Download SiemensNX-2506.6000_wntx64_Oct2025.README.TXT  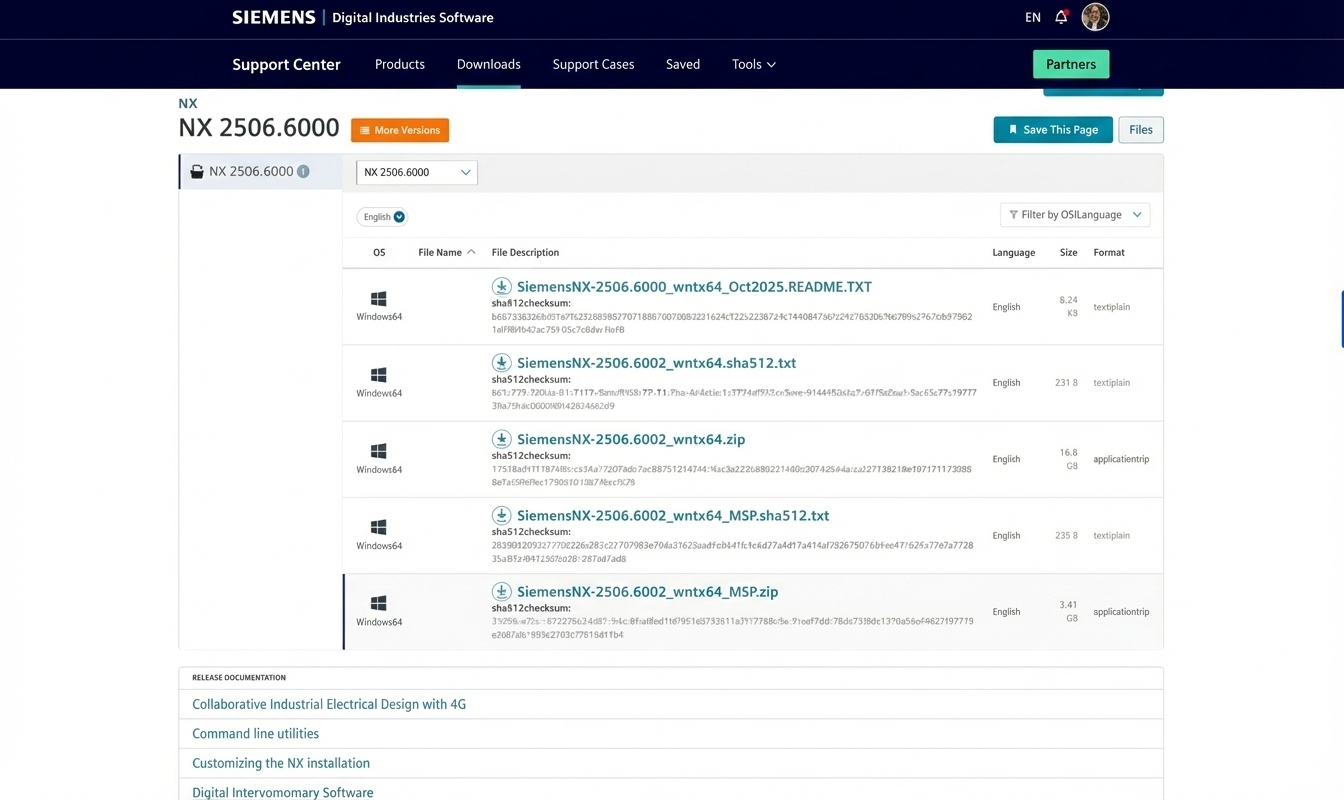click(x=694, y=287)
